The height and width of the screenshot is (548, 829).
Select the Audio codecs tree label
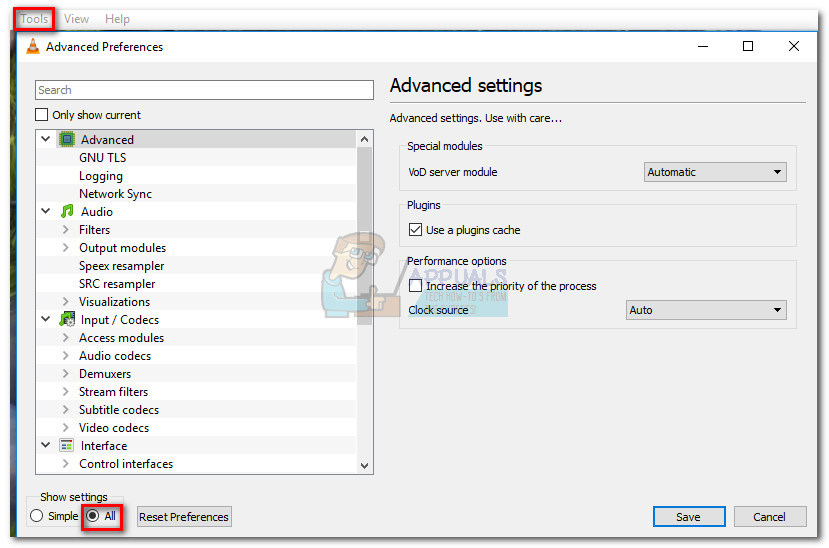coord(115,356)
